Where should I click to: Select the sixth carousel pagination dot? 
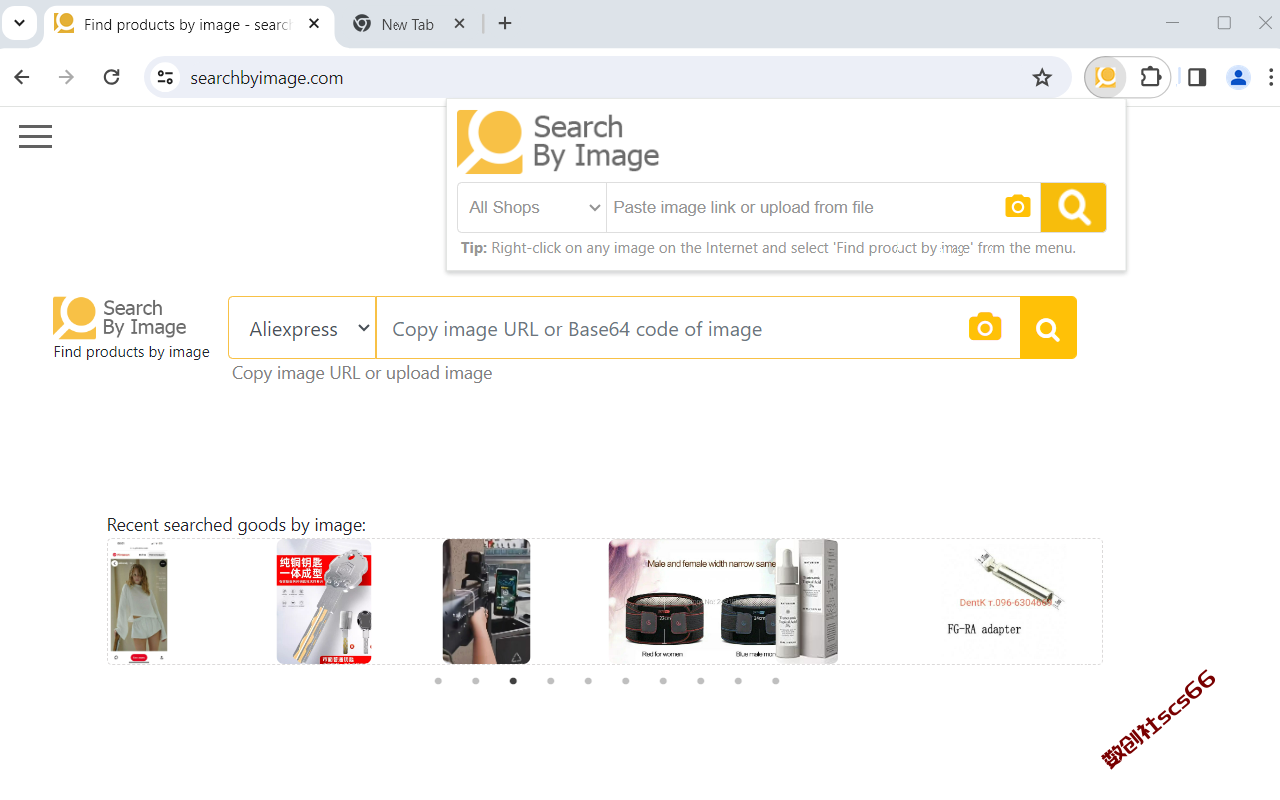626,681
